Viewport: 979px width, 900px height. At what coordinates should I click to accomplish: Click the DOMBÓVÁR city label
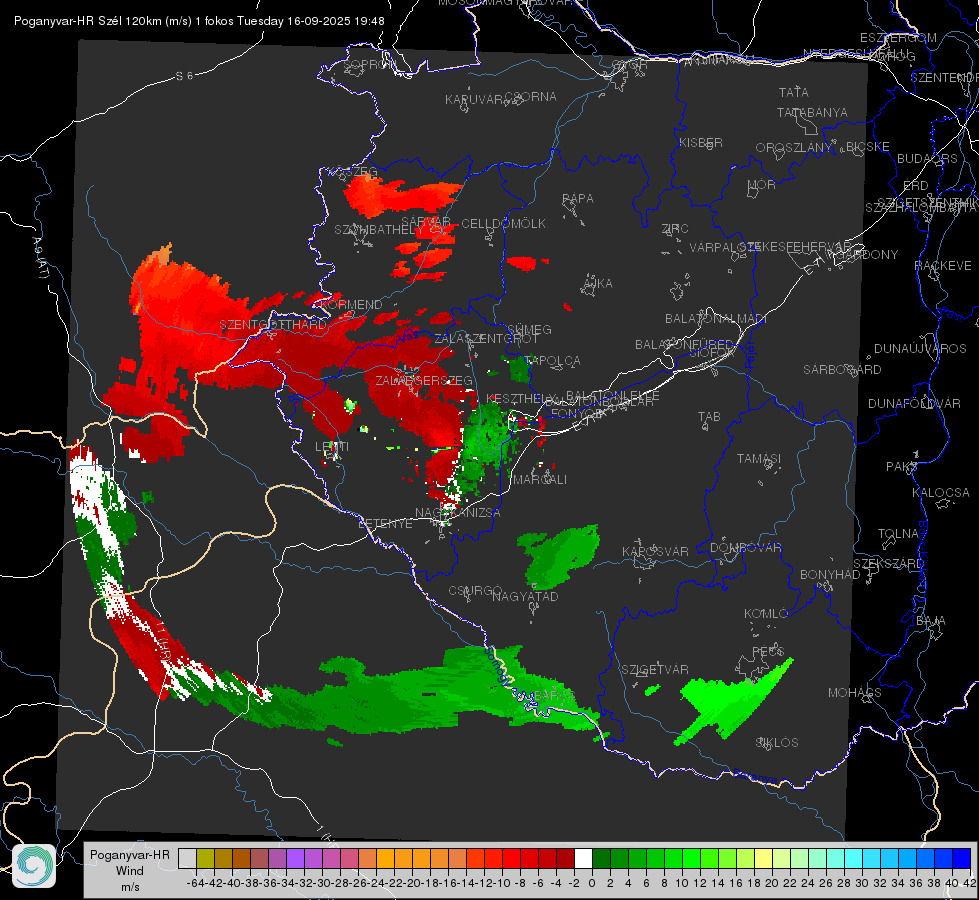click(745, 548)
